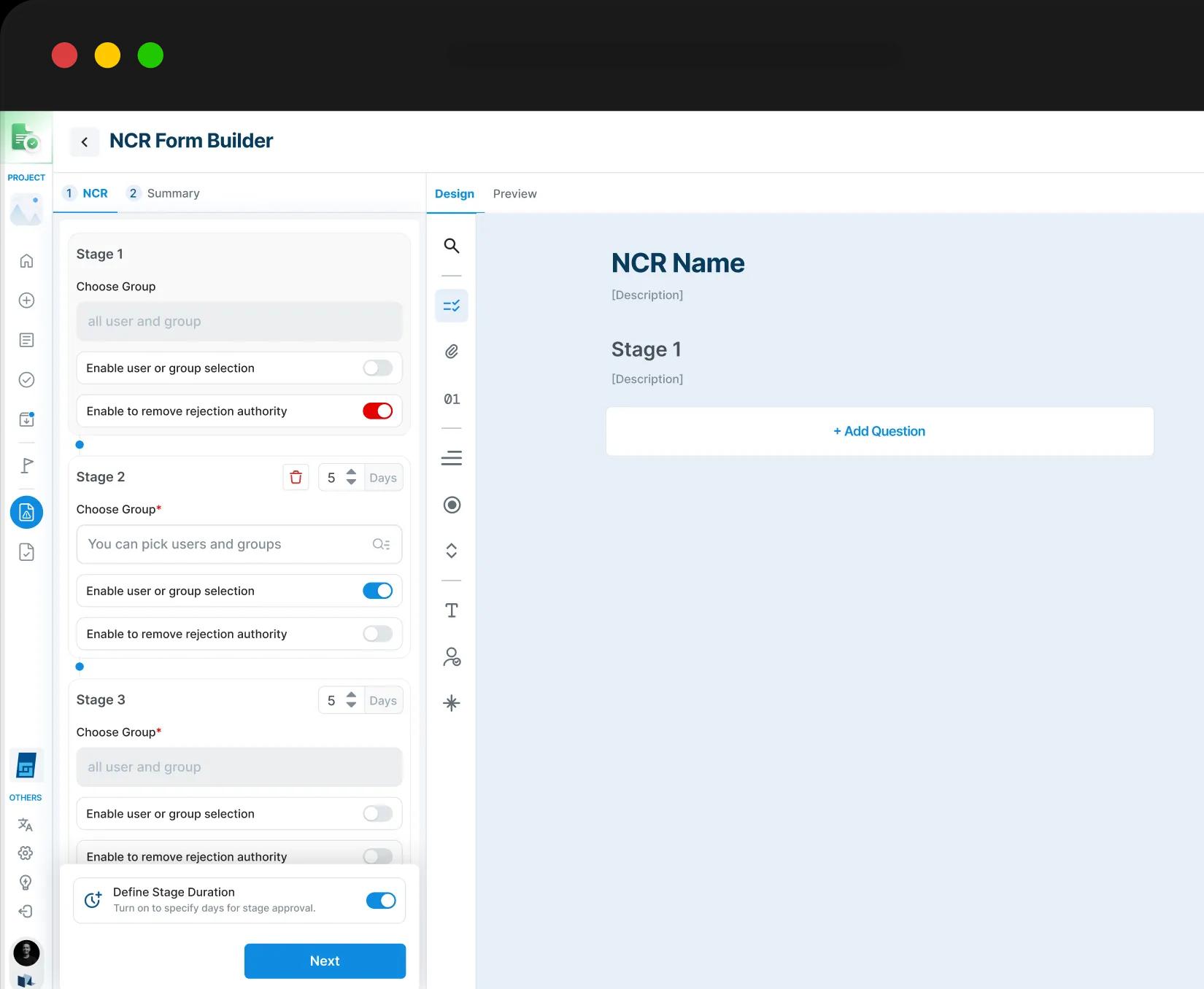Open the Home icon in sidebar
This screenshot has height=989, width=1204.
[x=26, y=261]
